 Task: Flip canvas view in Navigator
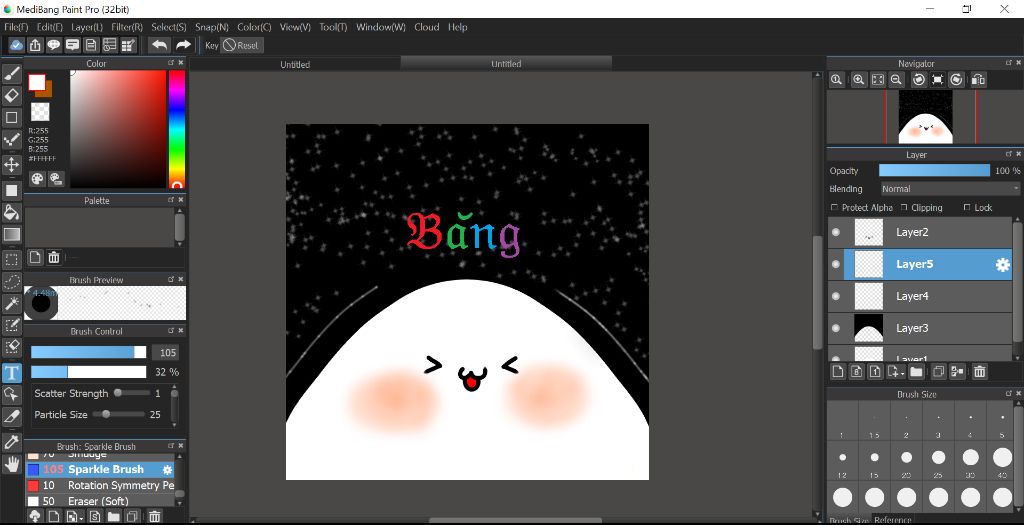click(x=978, y=80)
